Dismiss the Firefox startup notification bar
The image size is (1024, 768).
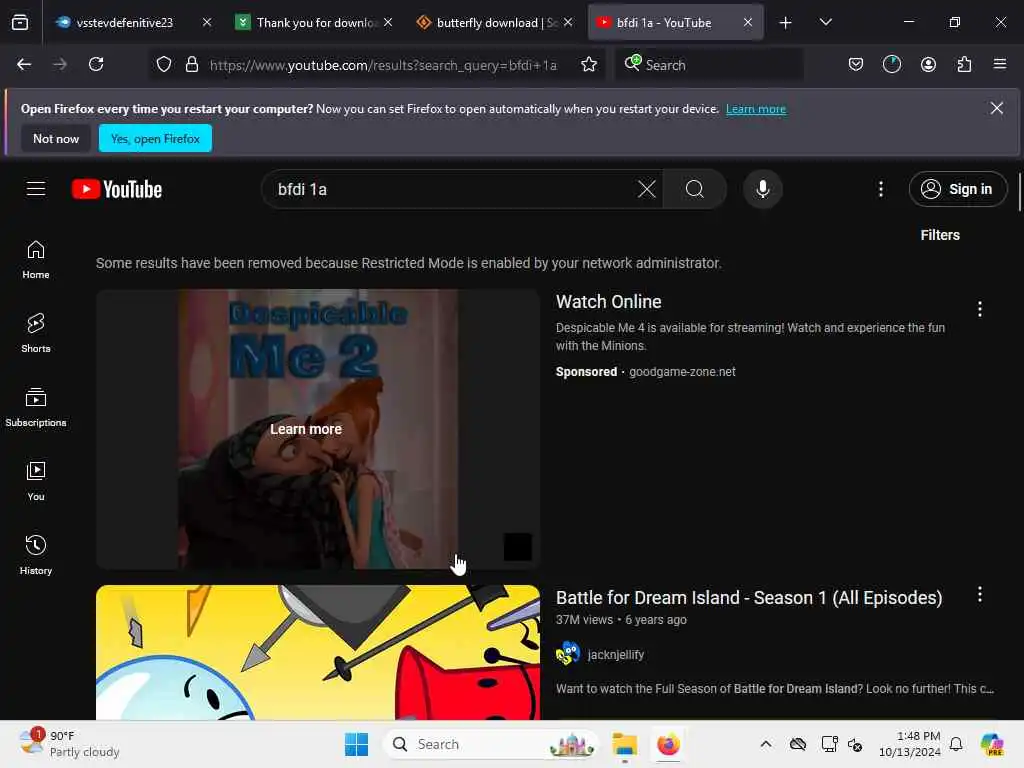(x=997, y=108)
